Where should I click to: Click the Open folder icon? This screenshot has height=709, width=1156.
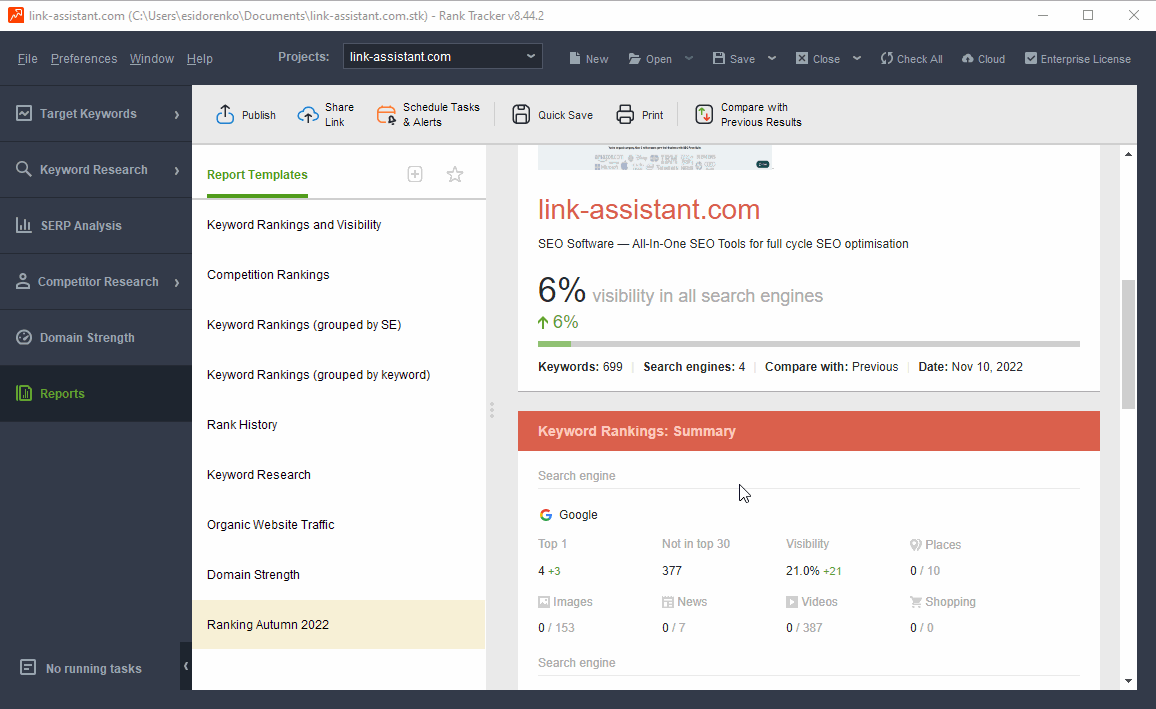(635, 58)
